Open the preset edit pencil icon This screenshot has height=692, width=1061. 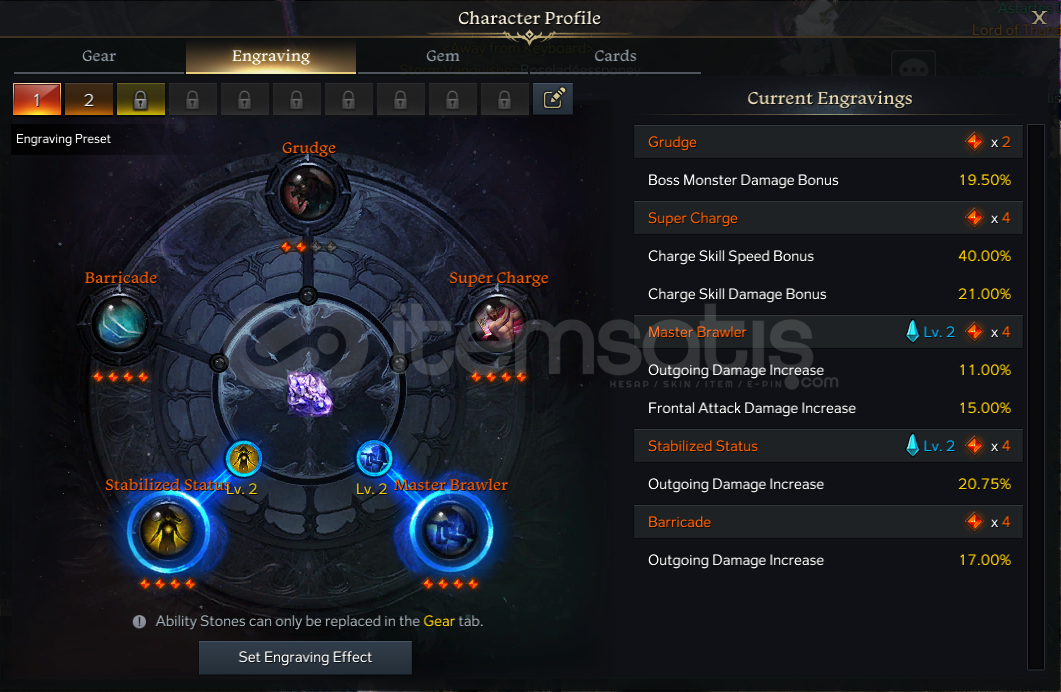point(553,99)
